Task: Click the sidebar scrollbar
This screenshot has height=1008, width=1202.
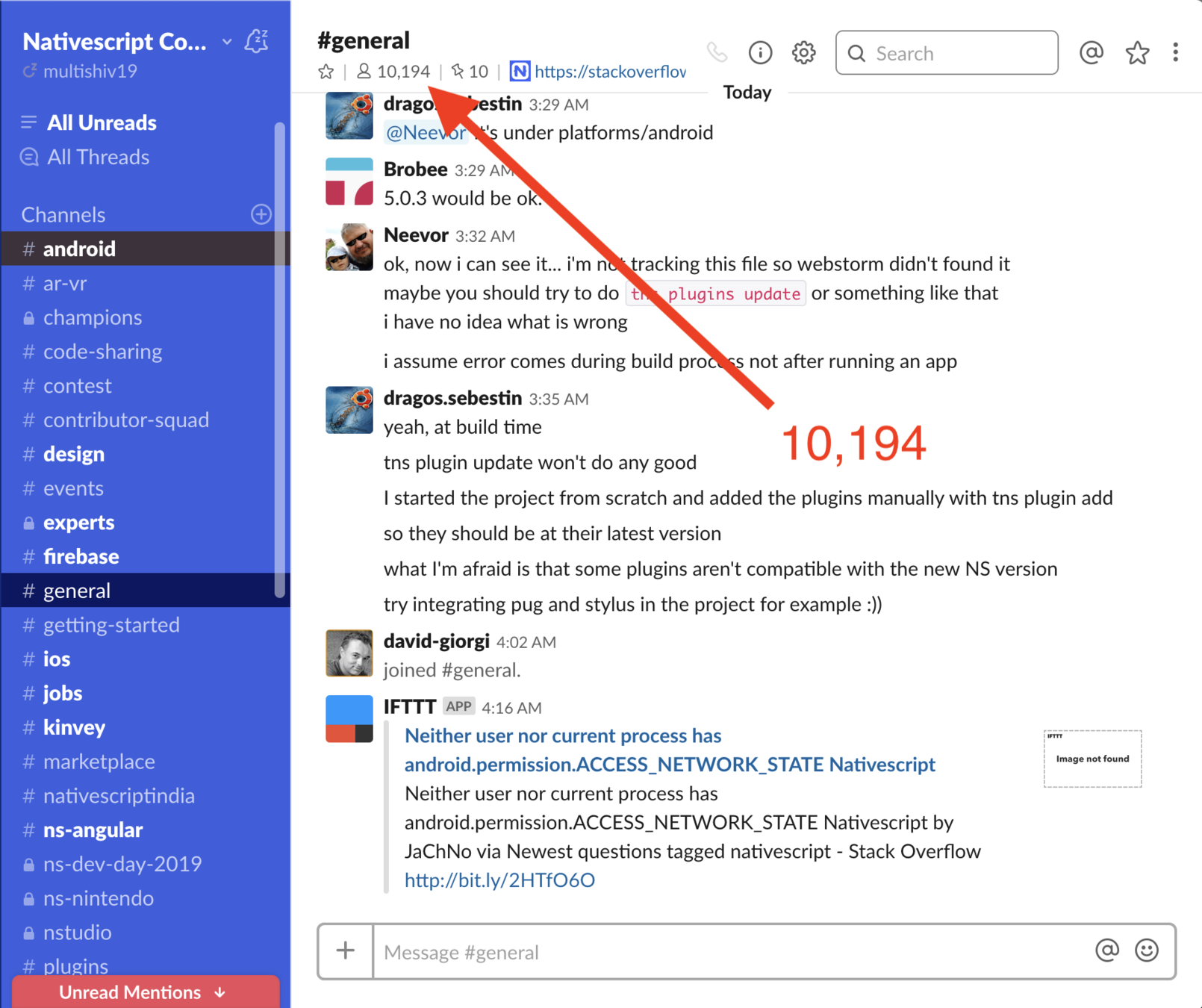Action: [280, 358]
